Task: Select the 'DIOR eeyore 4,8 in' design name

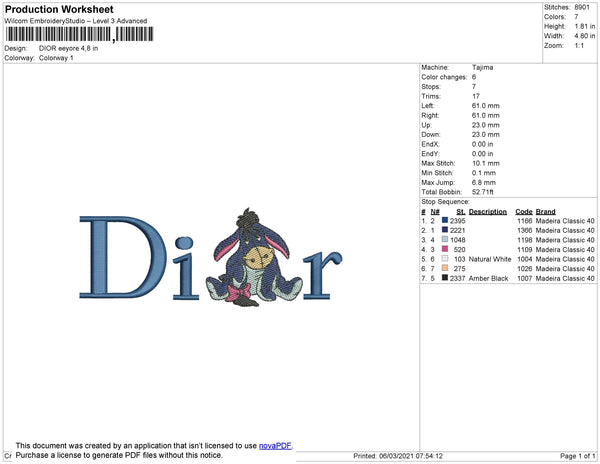Action: pyautogui.click(x=68, y=48)
